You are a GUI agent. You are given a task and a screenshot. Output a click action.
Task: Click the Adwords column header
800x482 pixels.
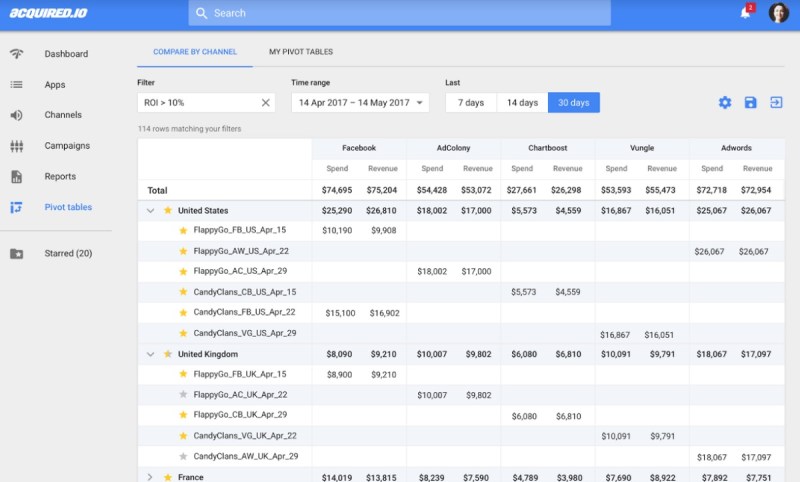coord(736,148)
